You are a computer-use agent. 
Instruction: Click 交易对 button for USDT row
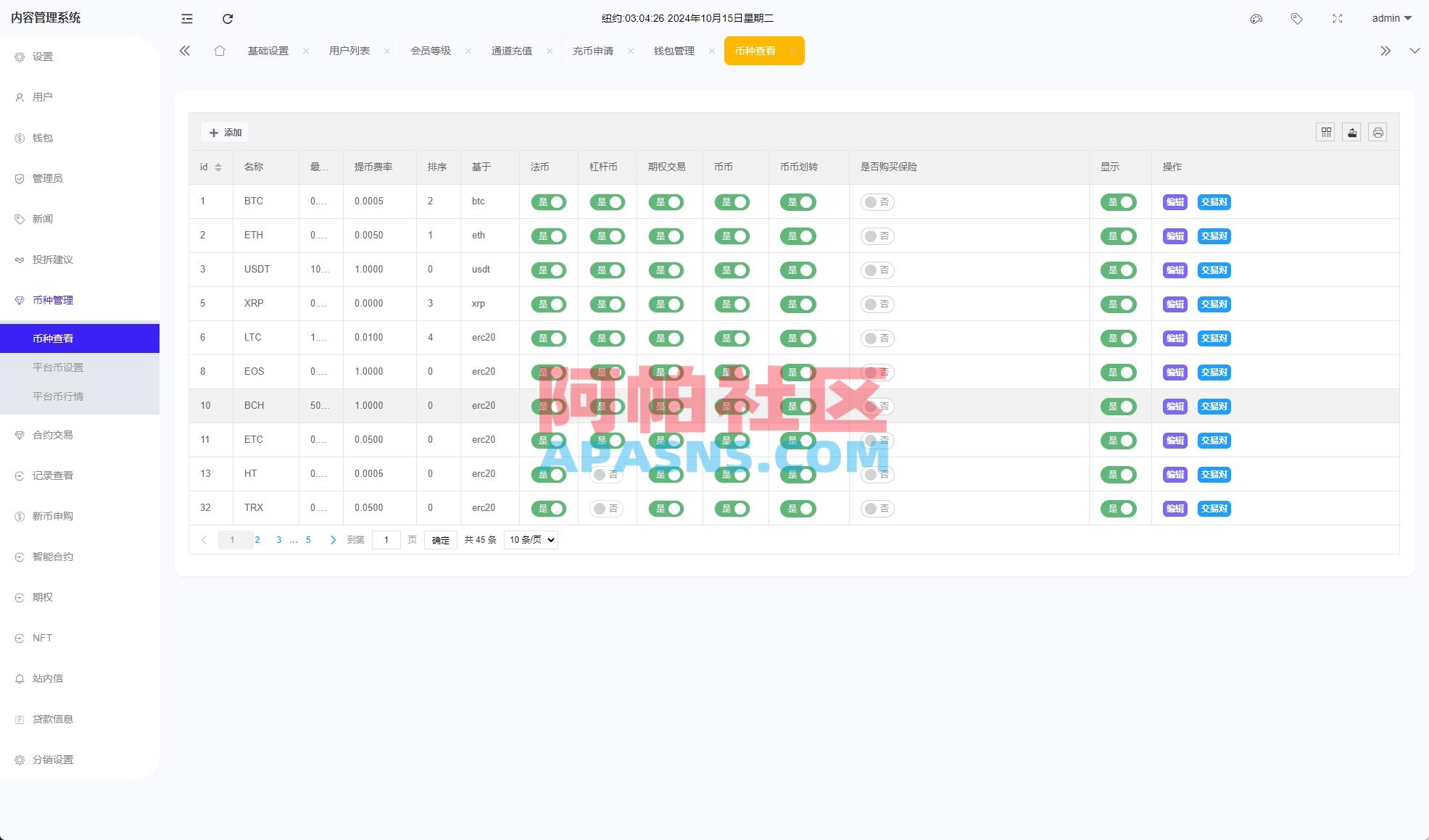click(1214, 270)
